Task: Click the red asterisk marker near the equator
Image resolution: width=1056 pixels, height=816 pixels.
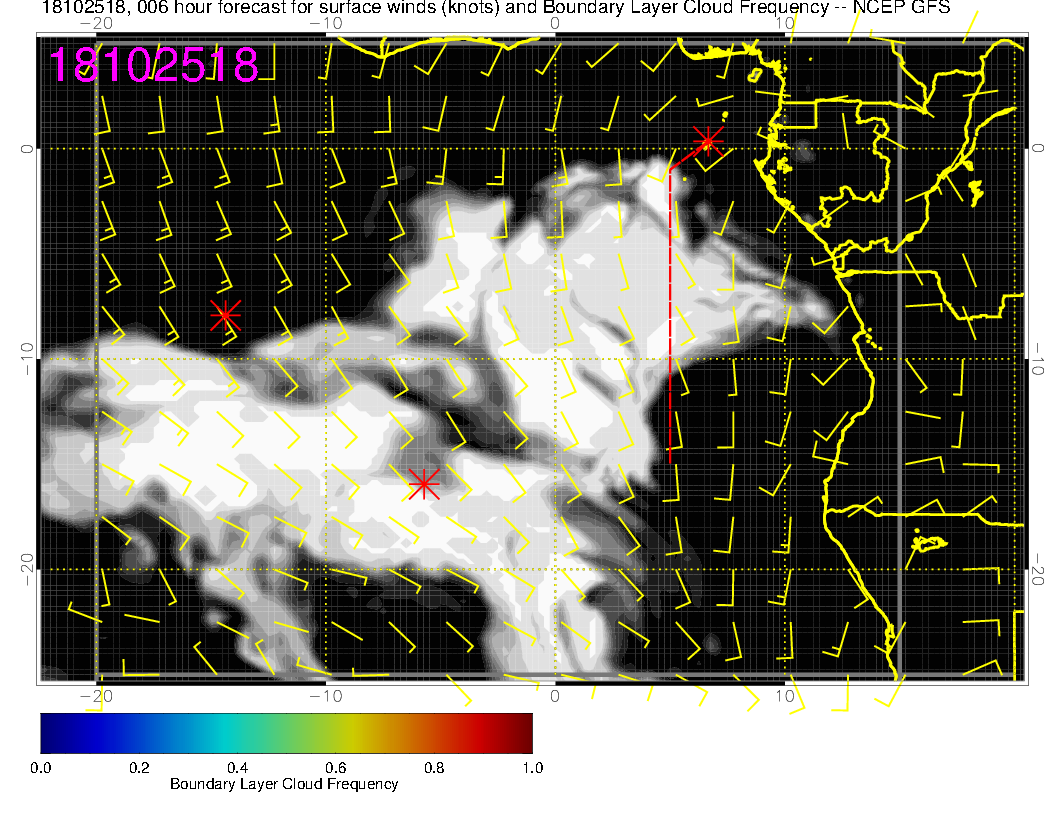Action: point(708,140)
